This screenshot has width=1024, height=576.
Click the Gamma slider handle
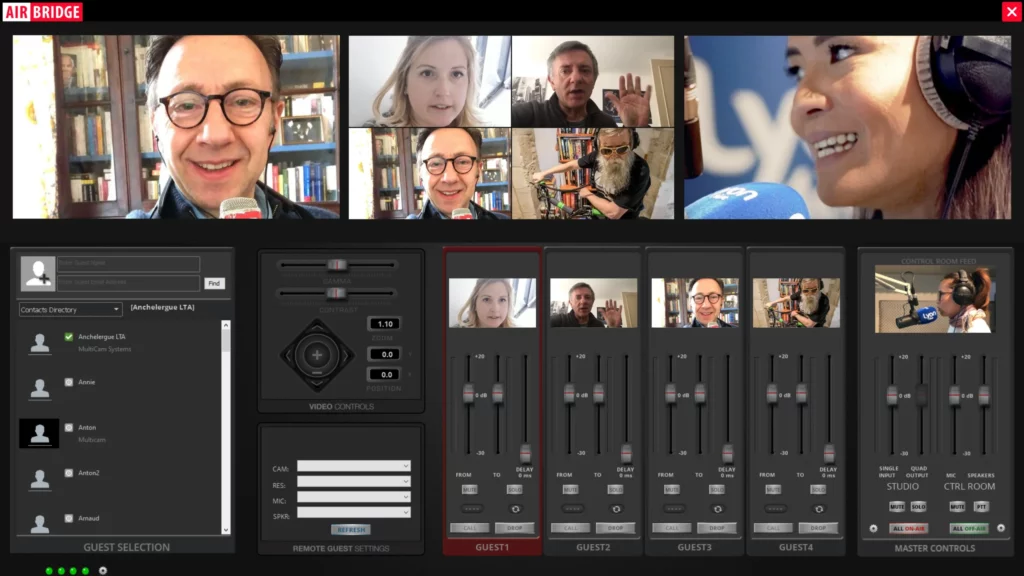point(337,265)
